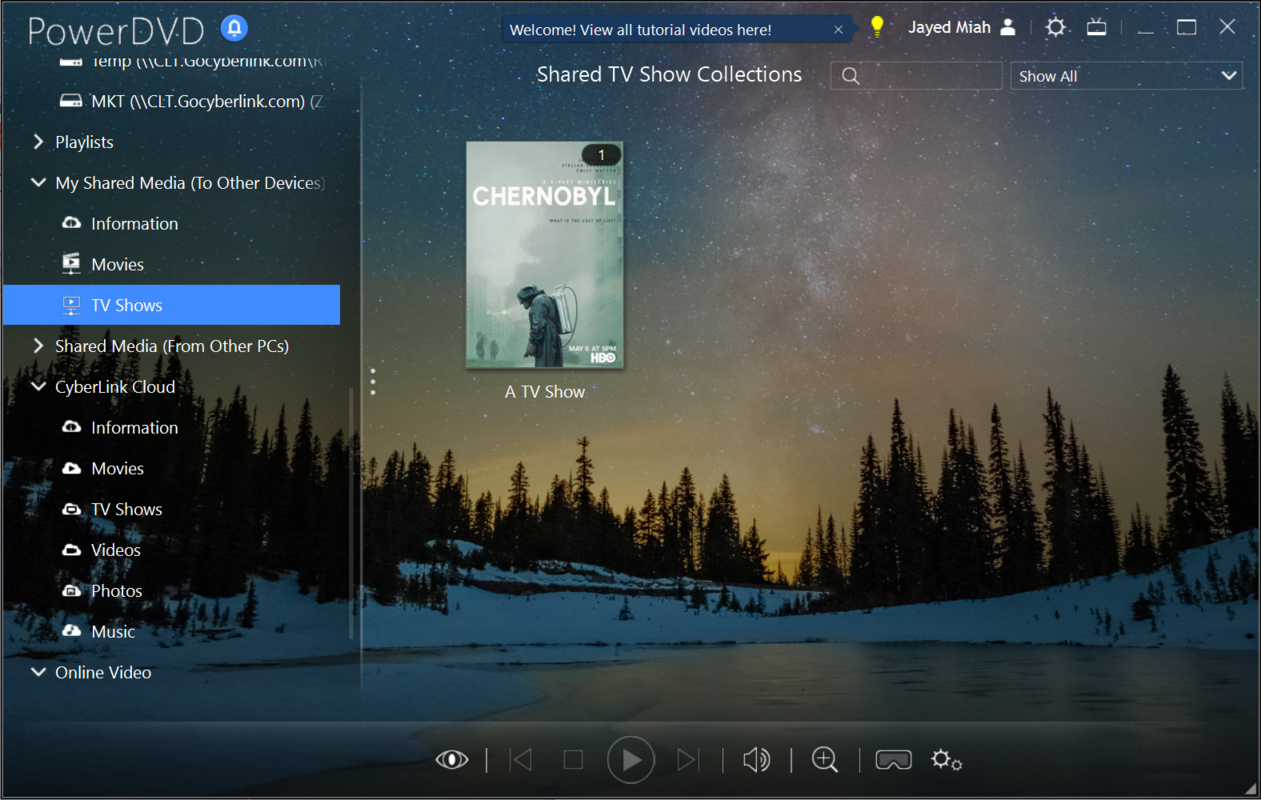Select Photos under CyberLink Cloud
Screen dimensions: 1261x800
click(116, 591)
